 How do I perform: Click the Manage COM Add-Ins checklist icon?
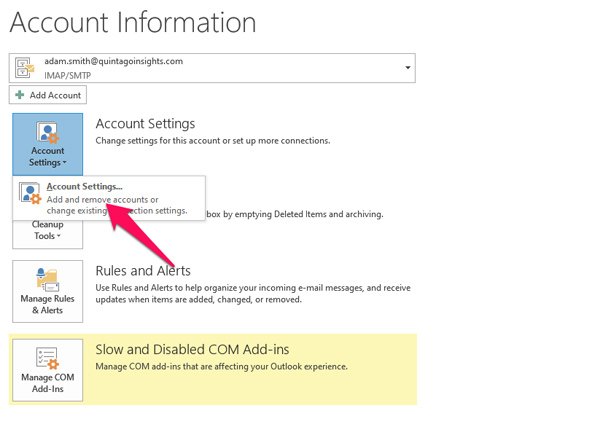(x=47, y=358)
